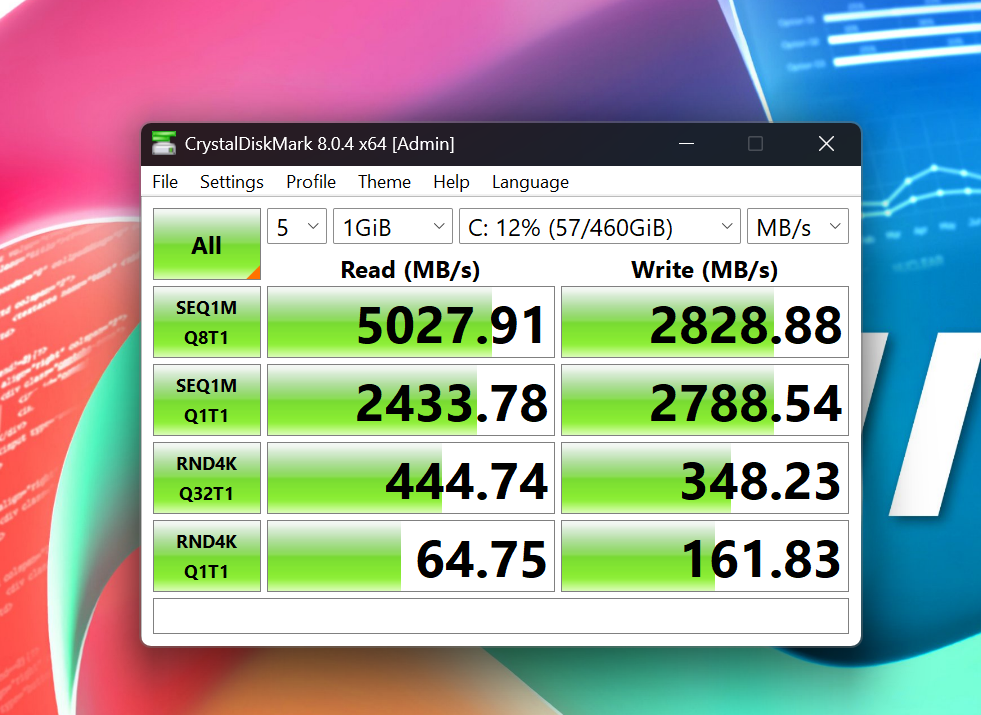Click RND4K Q1T1 write result 161.83
This screenshot has height=715, width=981.
point(705,556)
